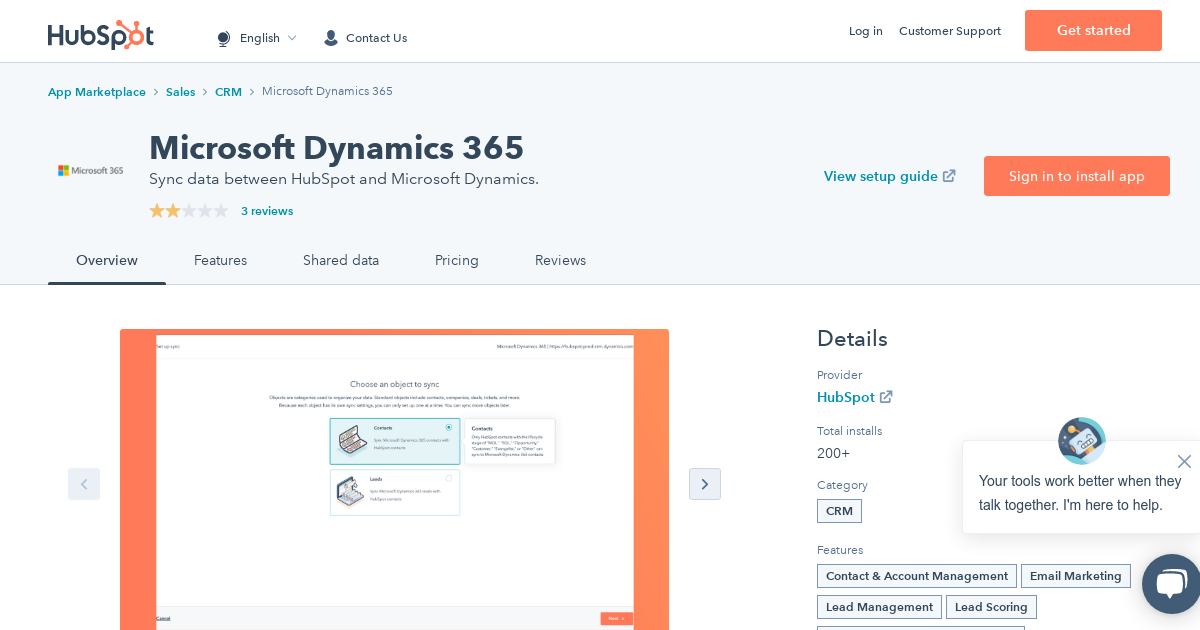Click the chatbot avatar above the help message
Image resolution: width=1200 pixels, height=630 pixels.
[x=1081, y=440]
